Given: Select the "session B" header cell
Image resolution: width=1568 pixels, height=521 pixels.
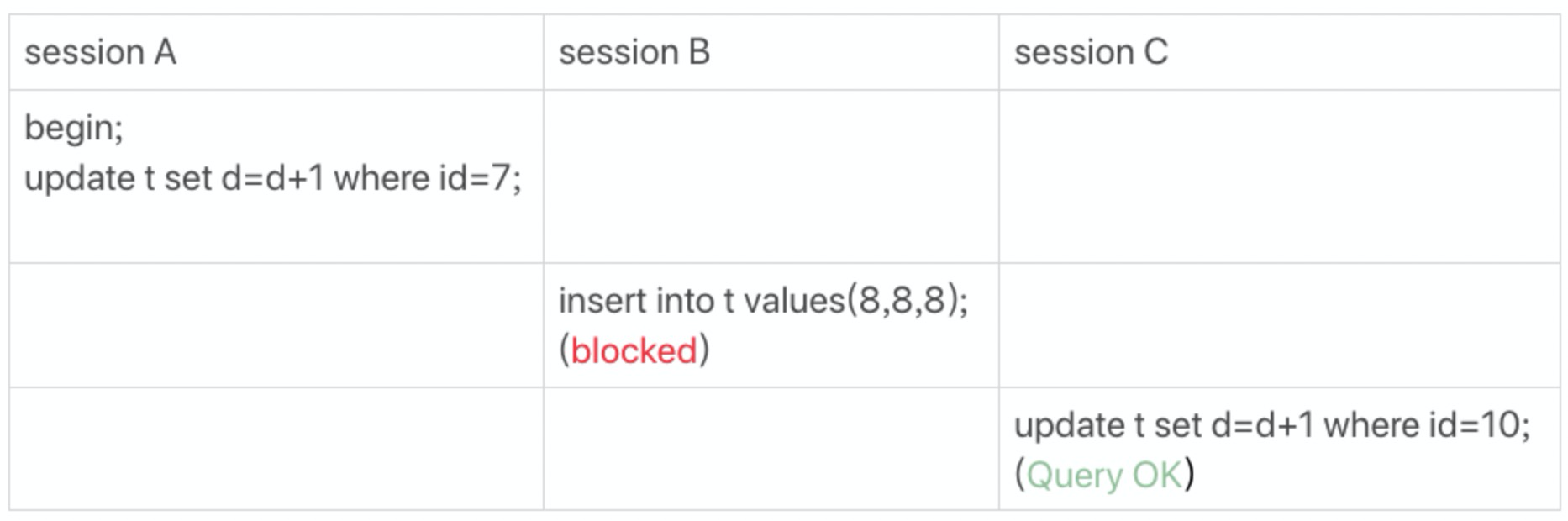Looking at the screenshot, I should coord(634,52).
